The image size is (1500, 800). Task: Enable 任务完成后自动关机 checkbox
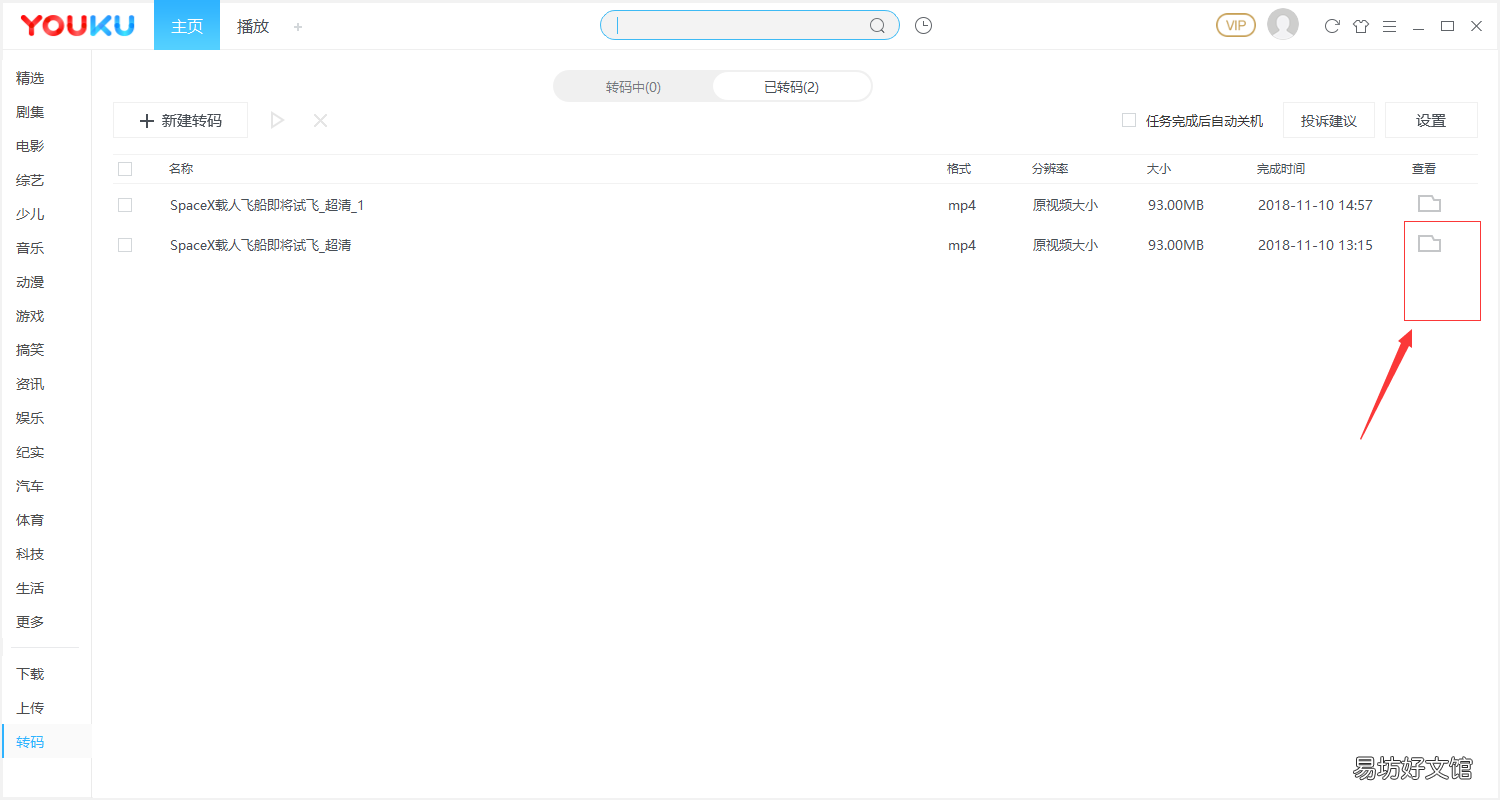click(1129, 120)
